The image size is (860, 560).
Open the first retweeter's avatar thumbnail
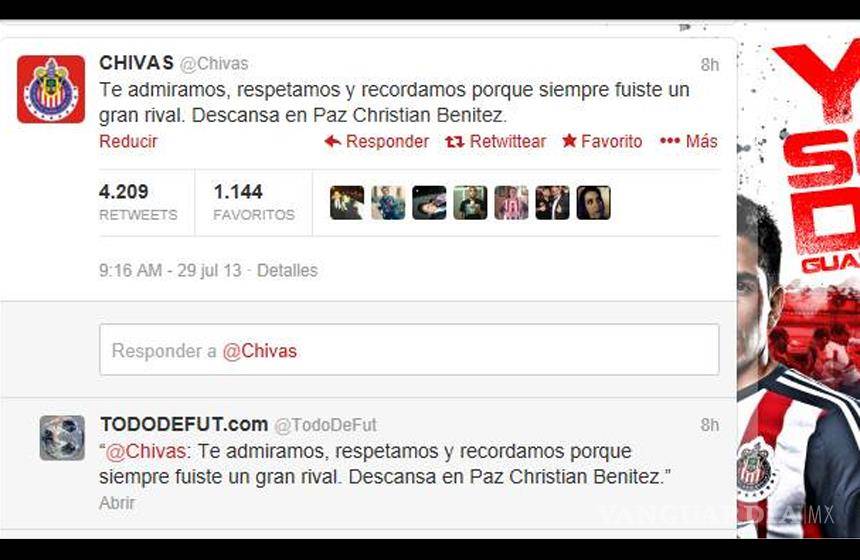[x=347, y=202]
